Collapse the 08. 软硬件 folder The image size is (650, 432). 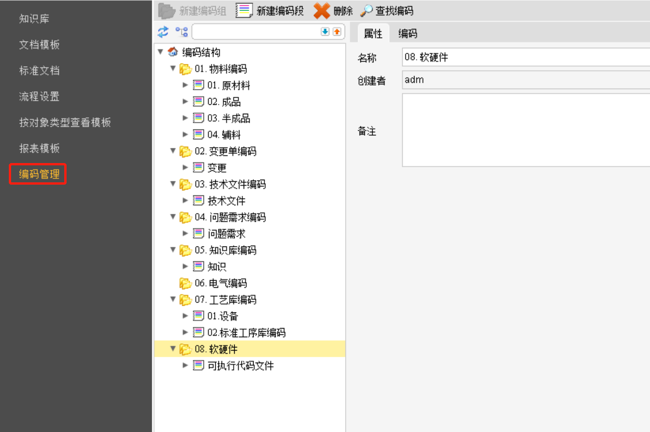173,349
